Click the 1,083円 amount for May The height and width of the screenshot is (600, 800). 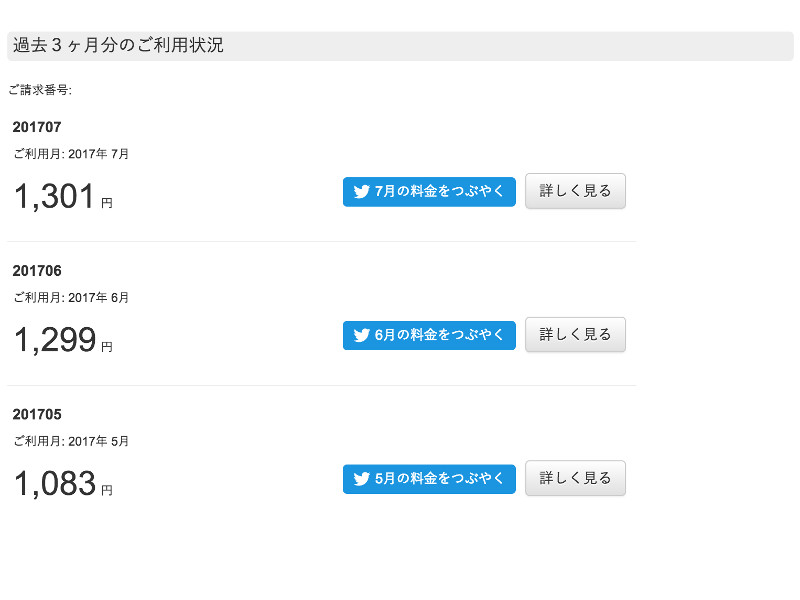63,484
